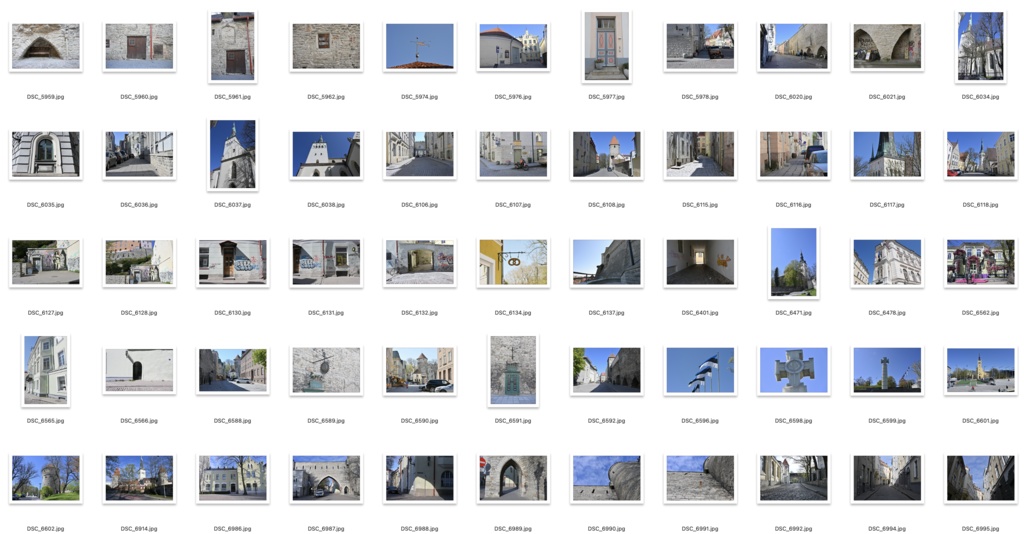Click the DSC_6036.jpg filename label
Viewport: 1024px width, 534px height.
139,205
